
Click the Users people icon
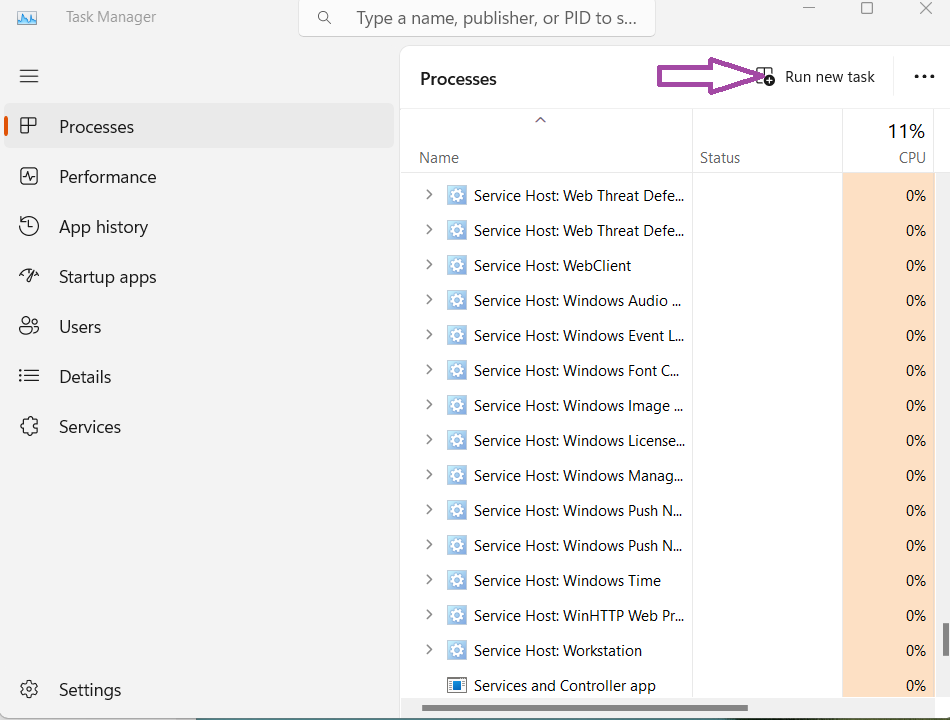[x=29, y=327]
